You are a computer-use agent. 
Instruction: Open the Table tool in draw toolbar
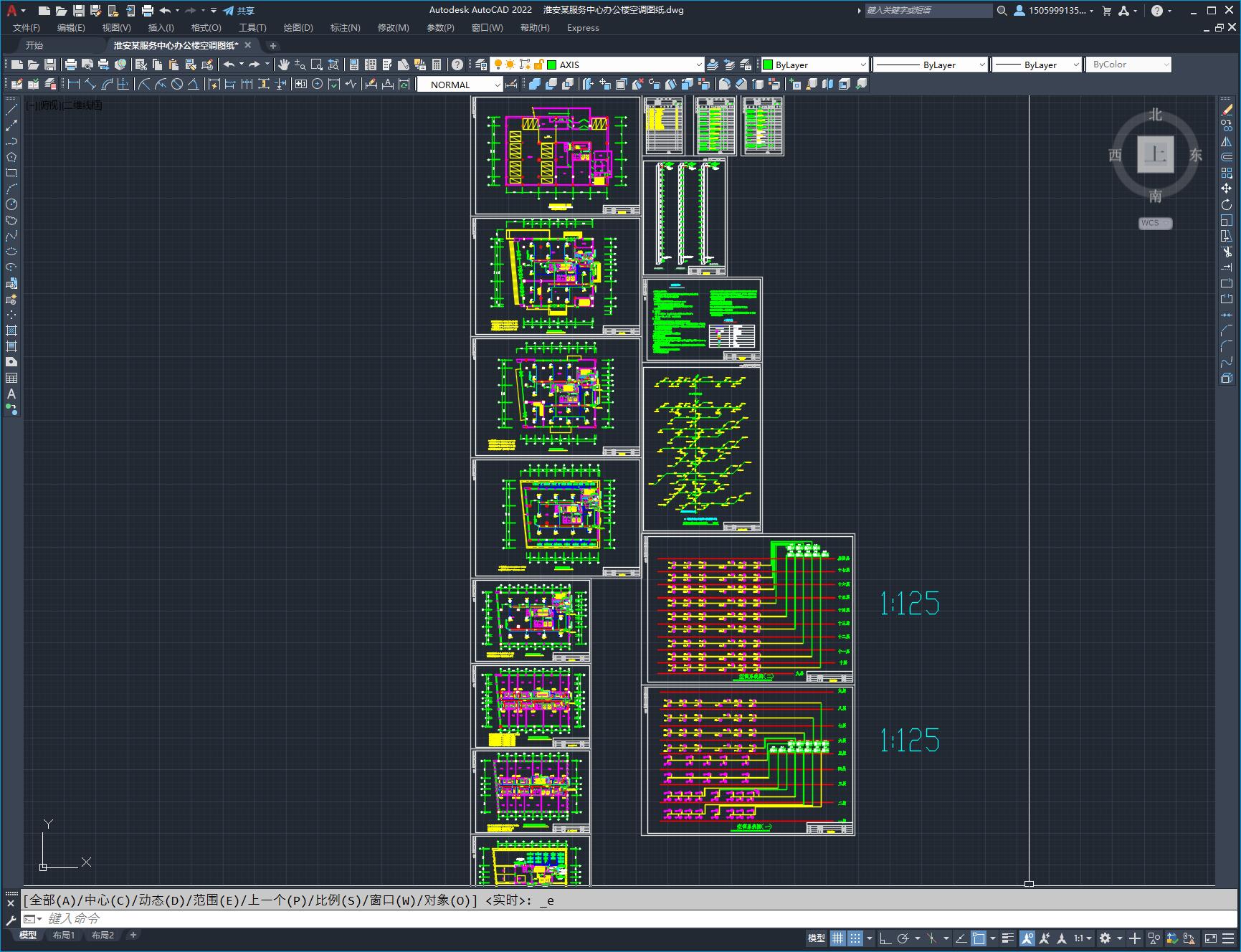11,378
